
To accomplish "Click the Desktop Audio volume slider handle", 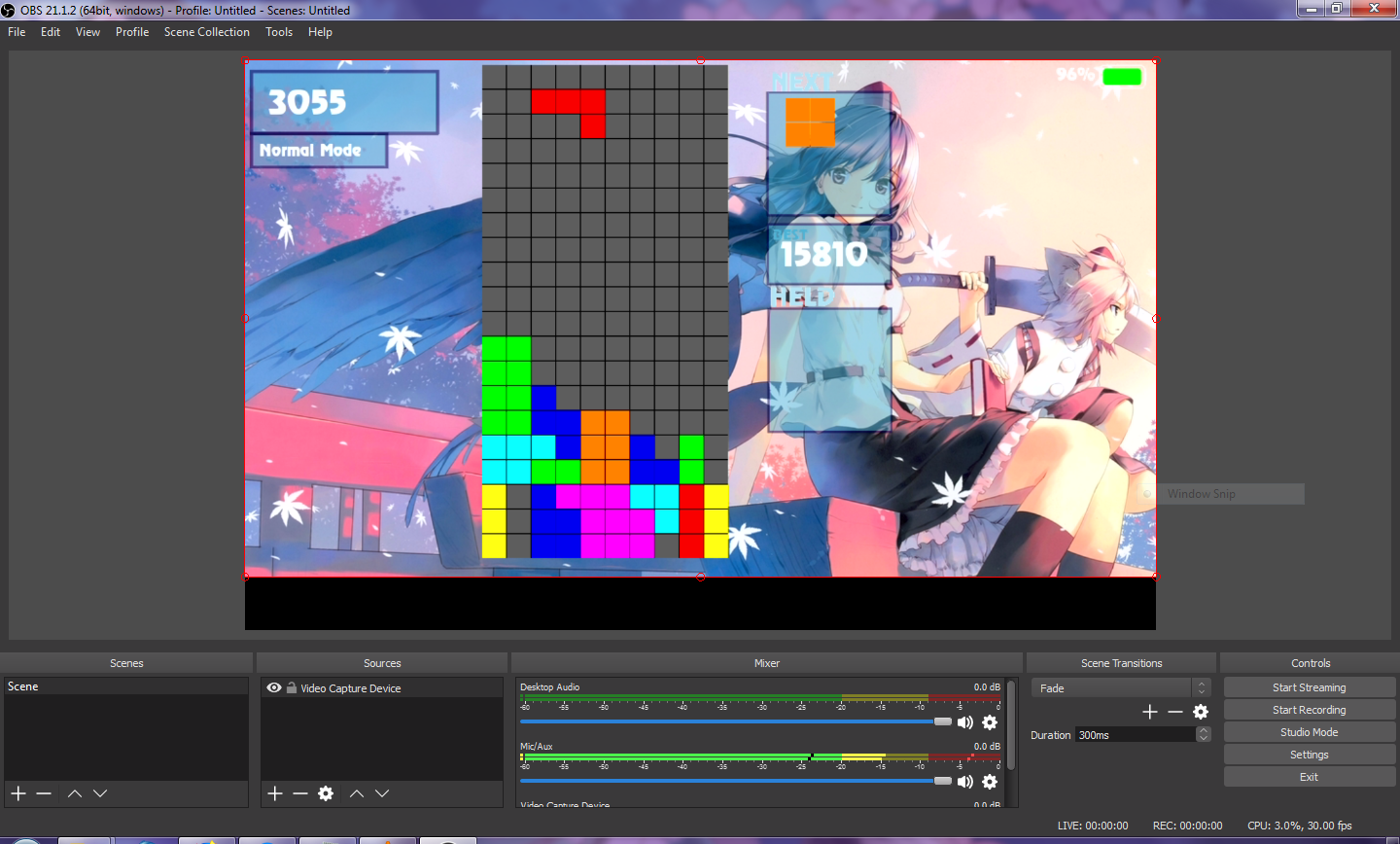I will (x=942, y=721).
